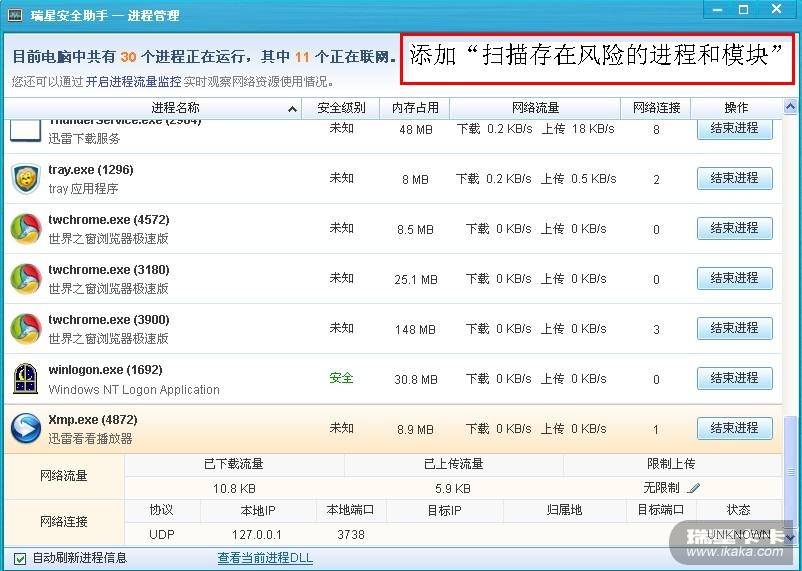Screen dimensions: 802x571
Task: Click the 操作 column header
Action: click(737, 108)
